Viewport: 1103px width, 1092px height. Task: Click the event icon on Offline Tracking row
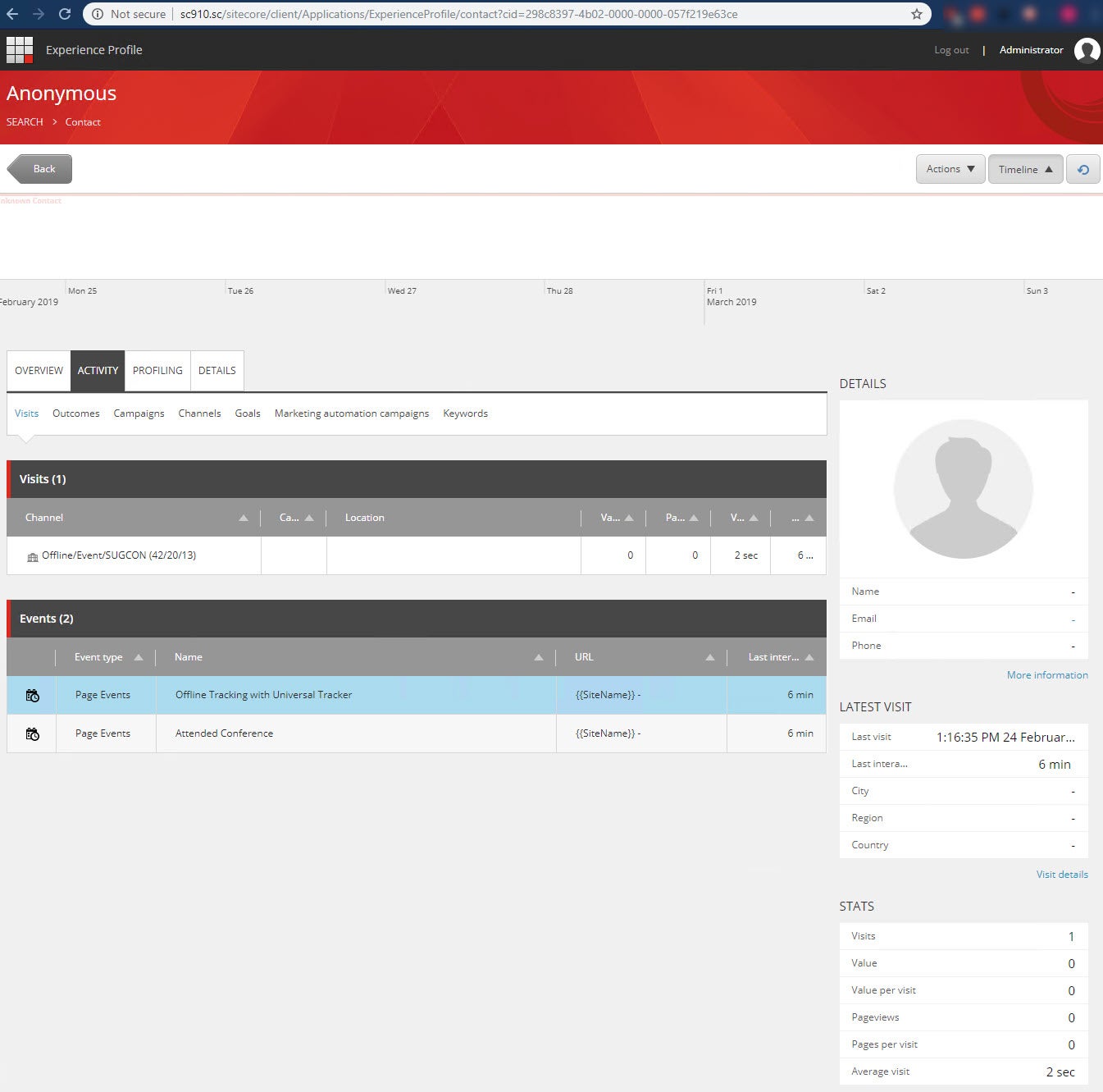[31, 695]
